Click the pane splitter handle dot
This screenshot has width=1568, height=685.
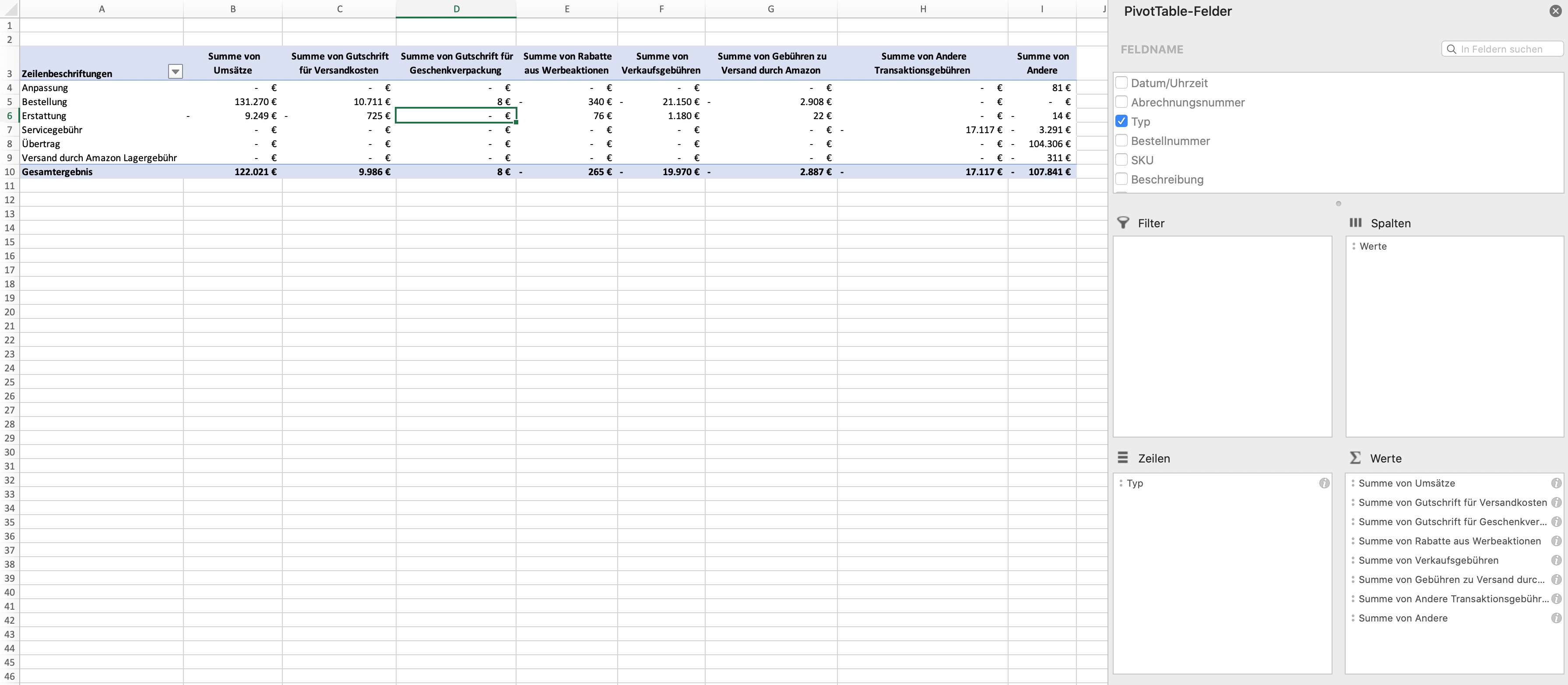pyautogui.click(x=1338, y=203)
